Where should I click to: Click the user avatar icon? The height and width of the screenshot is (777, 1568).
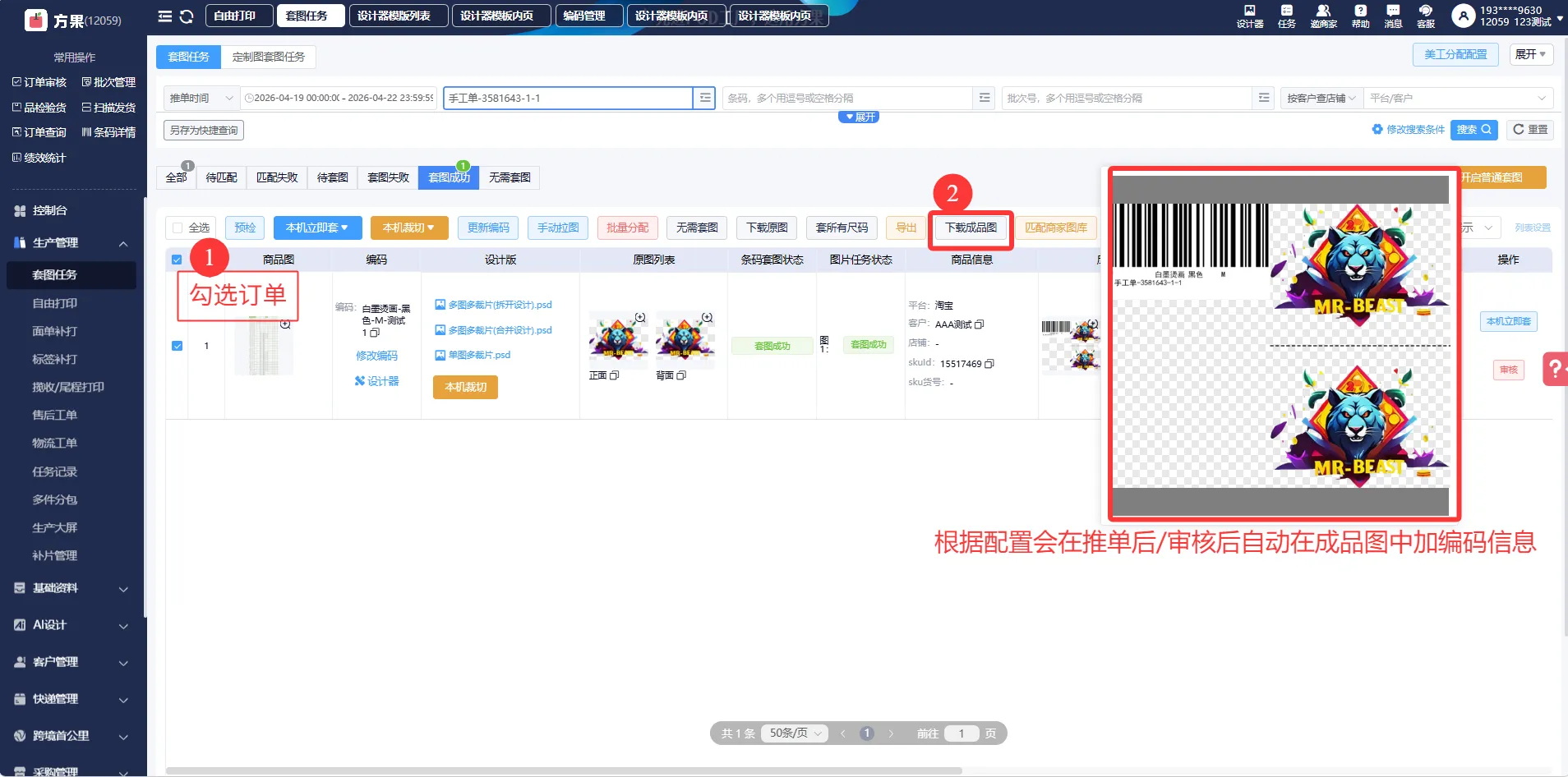1463,16
